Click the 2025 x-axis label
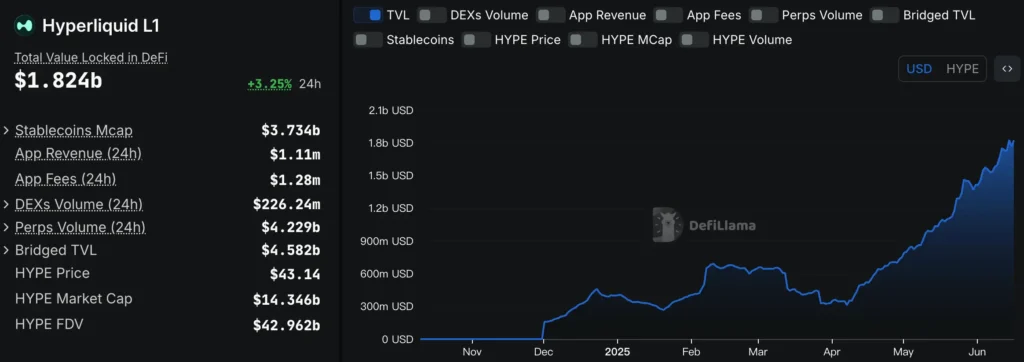 click(616, 351)
